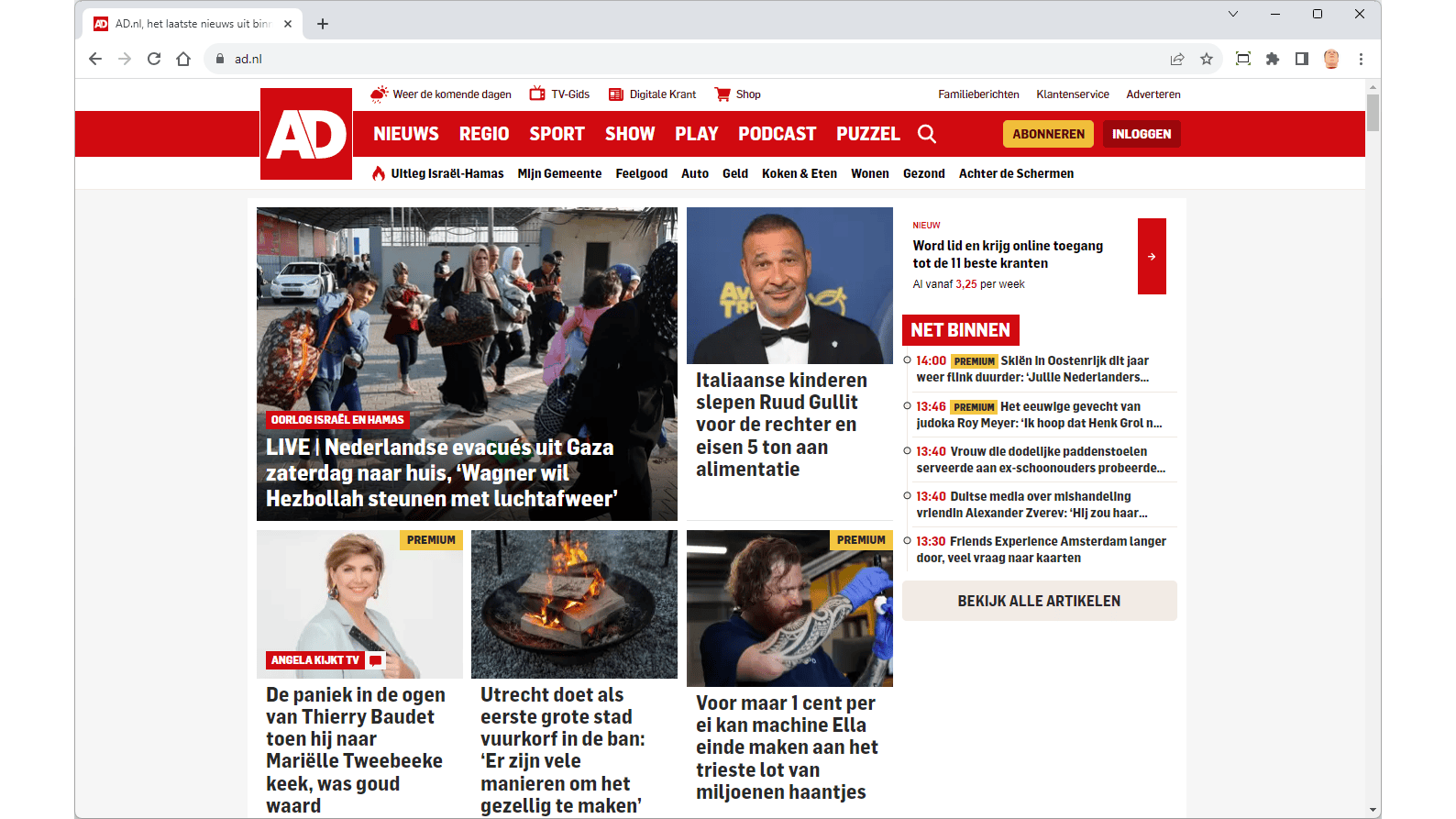
Task: Open Achter de Schermen topic
Action: (x=1016, y=173)
